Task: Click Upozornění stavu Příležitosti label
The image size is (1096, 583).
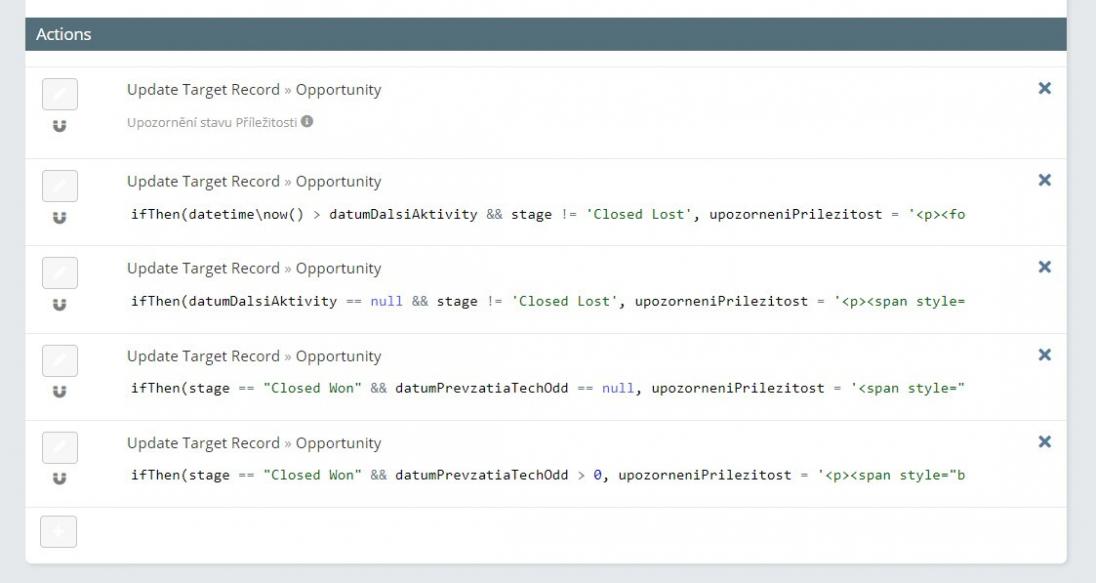Action: pos(212,122)
